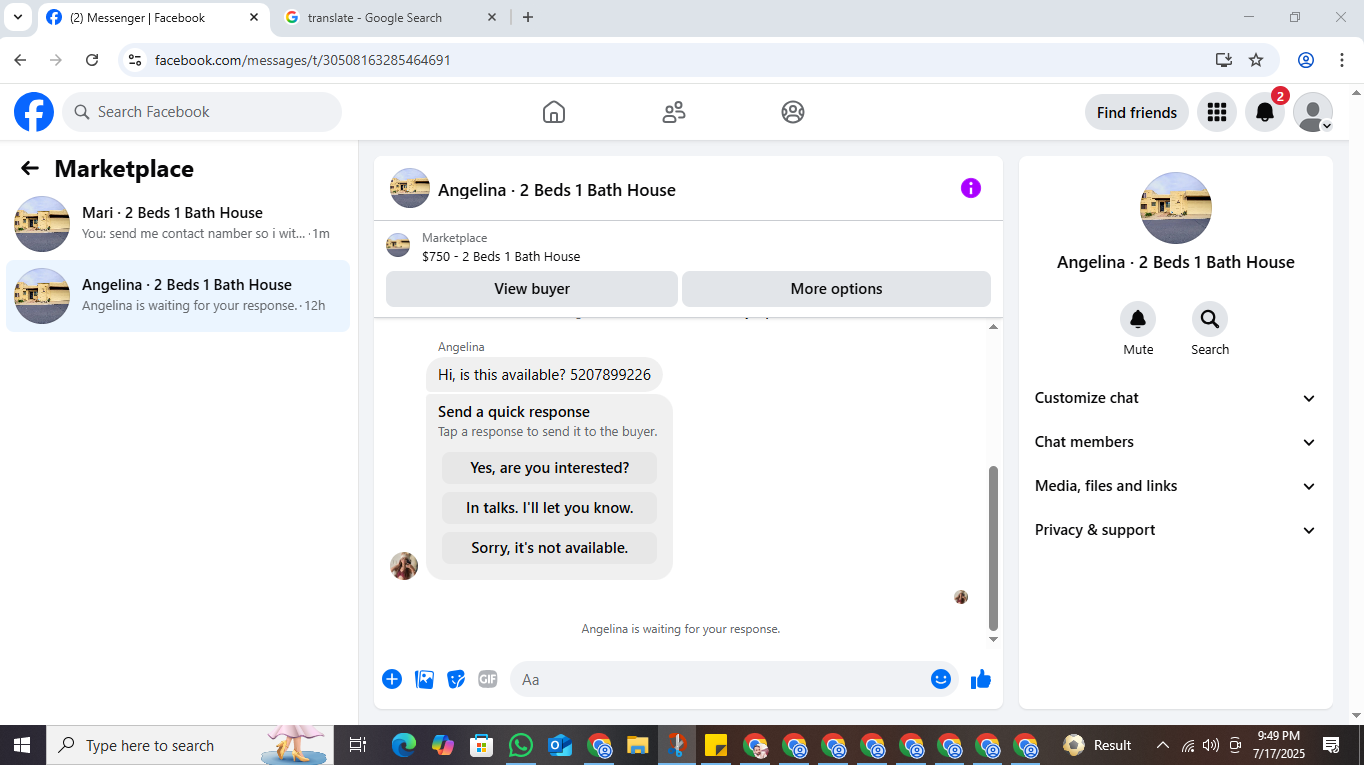Open the $750 - 2 Beds 1 Bath House listing
The height and width of the screenshot is (765, 1364).
pyautogui.click(x=501, y=257)
